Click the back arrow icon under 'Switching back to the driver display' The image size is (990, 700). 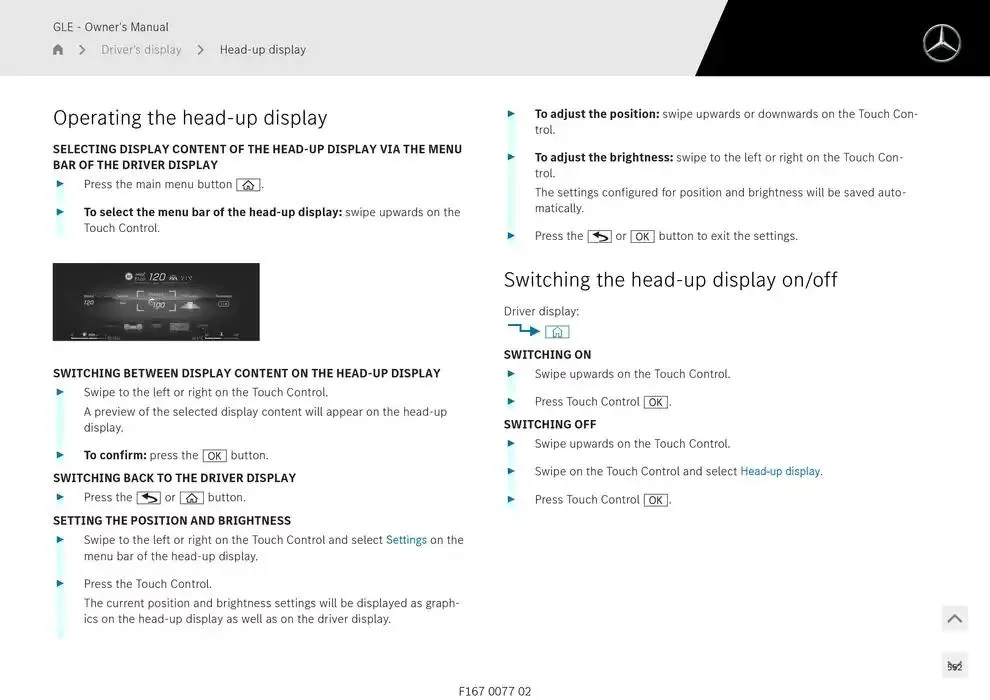148,498
